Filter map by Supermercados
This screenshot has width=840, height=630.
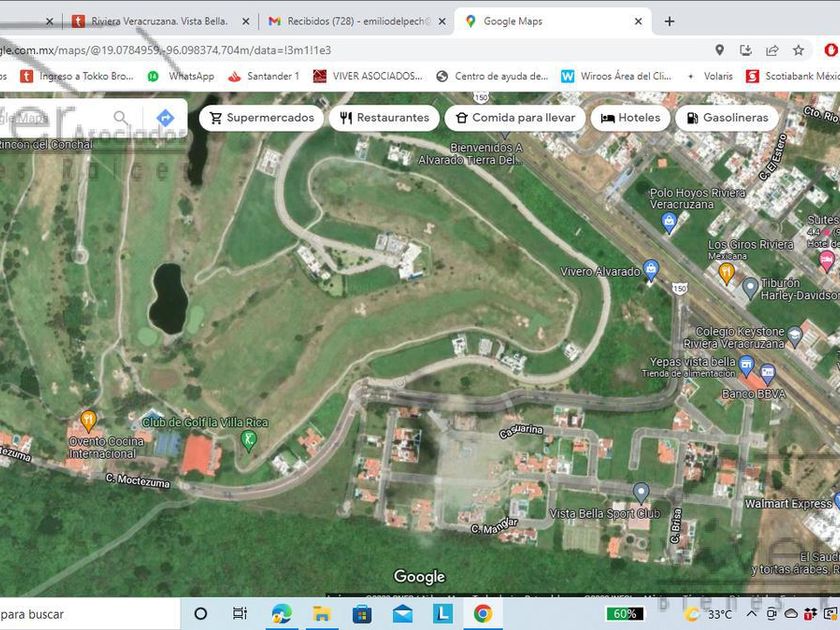[x=260, y=118]
